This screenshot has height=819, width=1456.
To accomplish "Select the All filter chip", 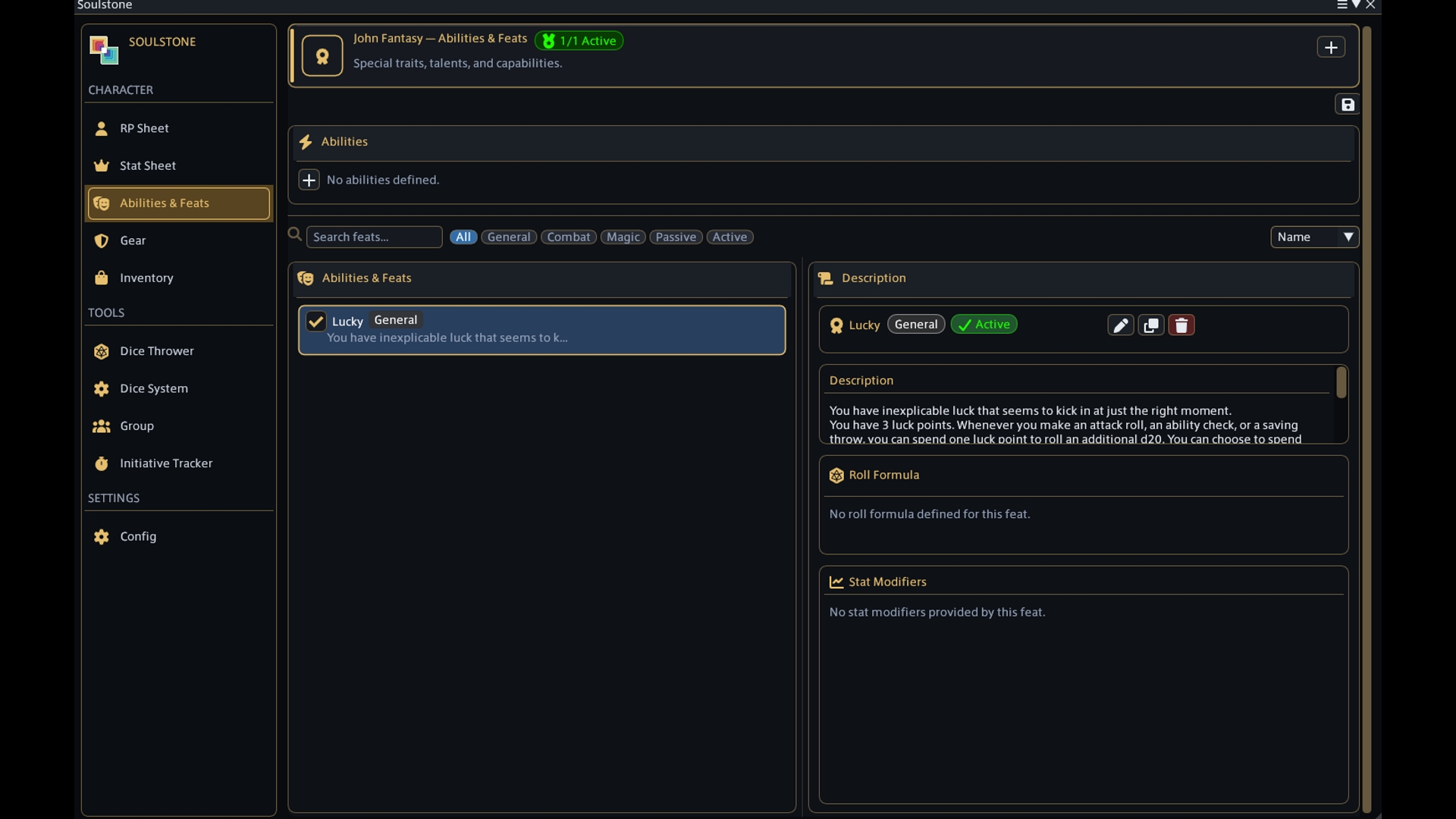I will pyautogui.click(x=463, y=237).
